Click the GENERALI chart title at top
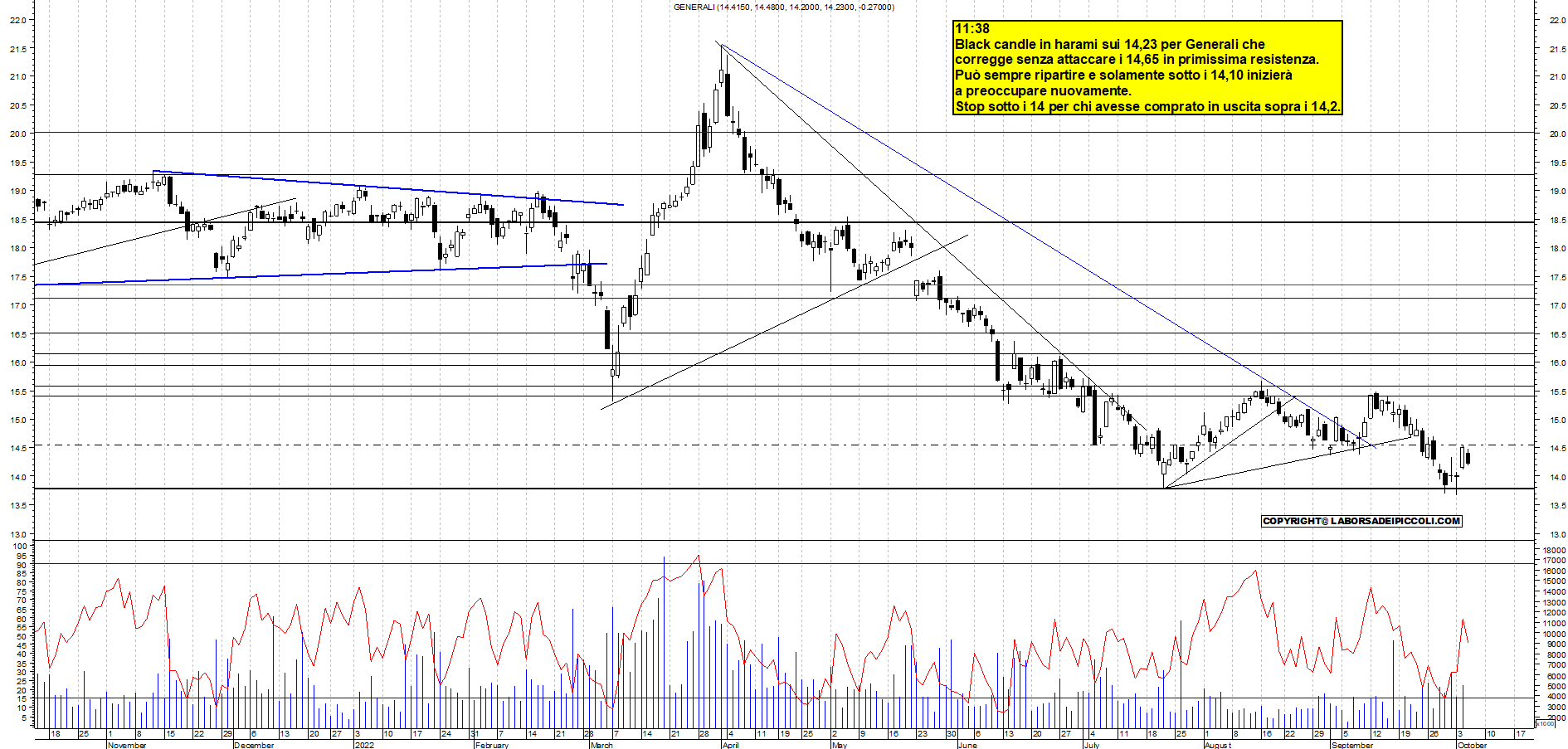This screenshot has height=749, width=1568. [x=783, y=7]
